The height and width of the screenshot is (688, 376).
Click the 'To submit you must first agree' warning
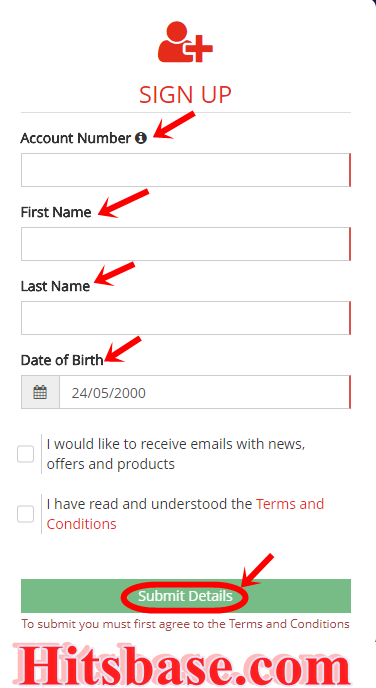(x=186, y=624)
